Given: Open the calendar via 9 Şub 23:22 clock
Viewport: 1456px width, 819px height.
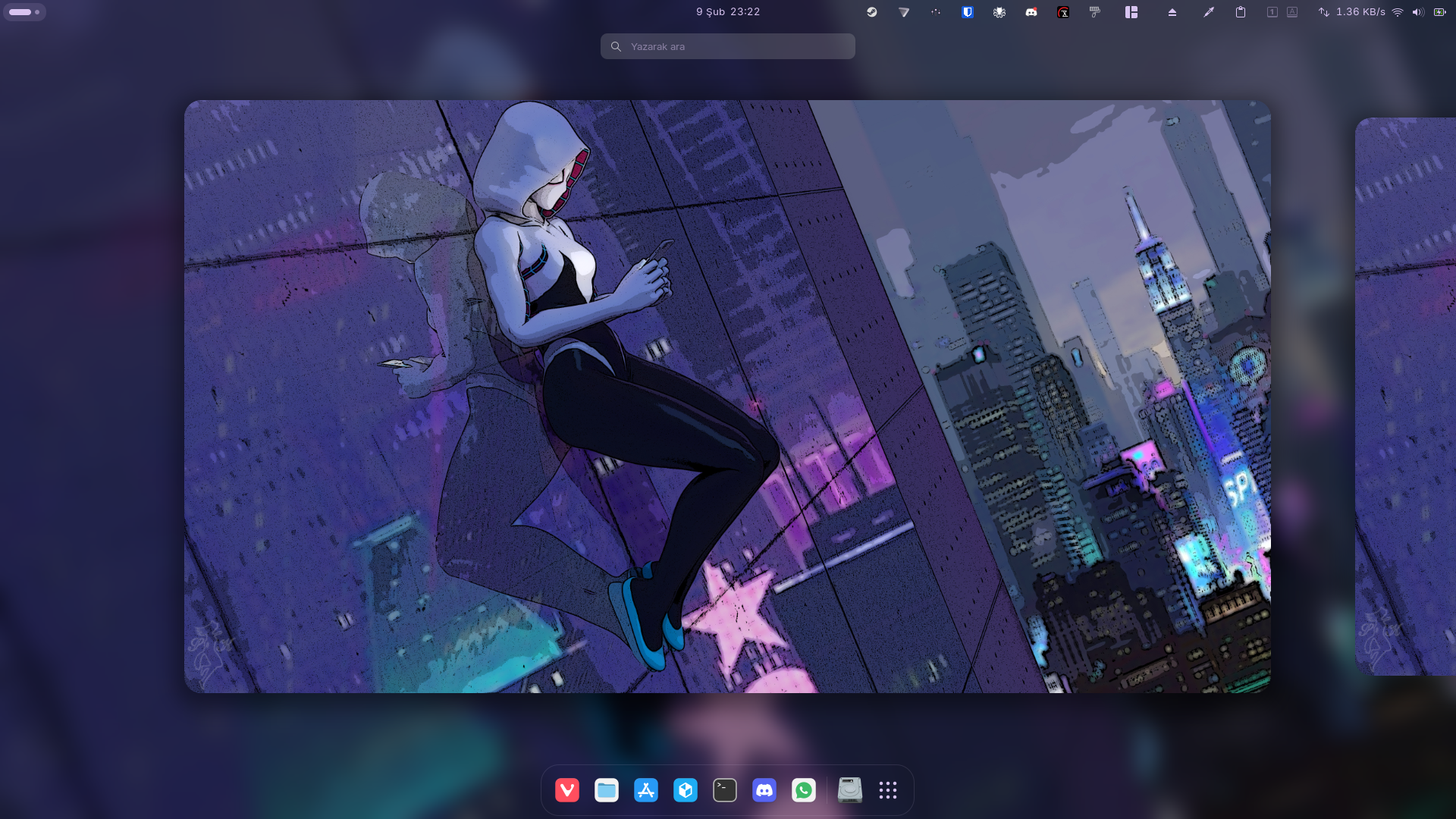Looking at the screenshot, I should pos(728,12).
